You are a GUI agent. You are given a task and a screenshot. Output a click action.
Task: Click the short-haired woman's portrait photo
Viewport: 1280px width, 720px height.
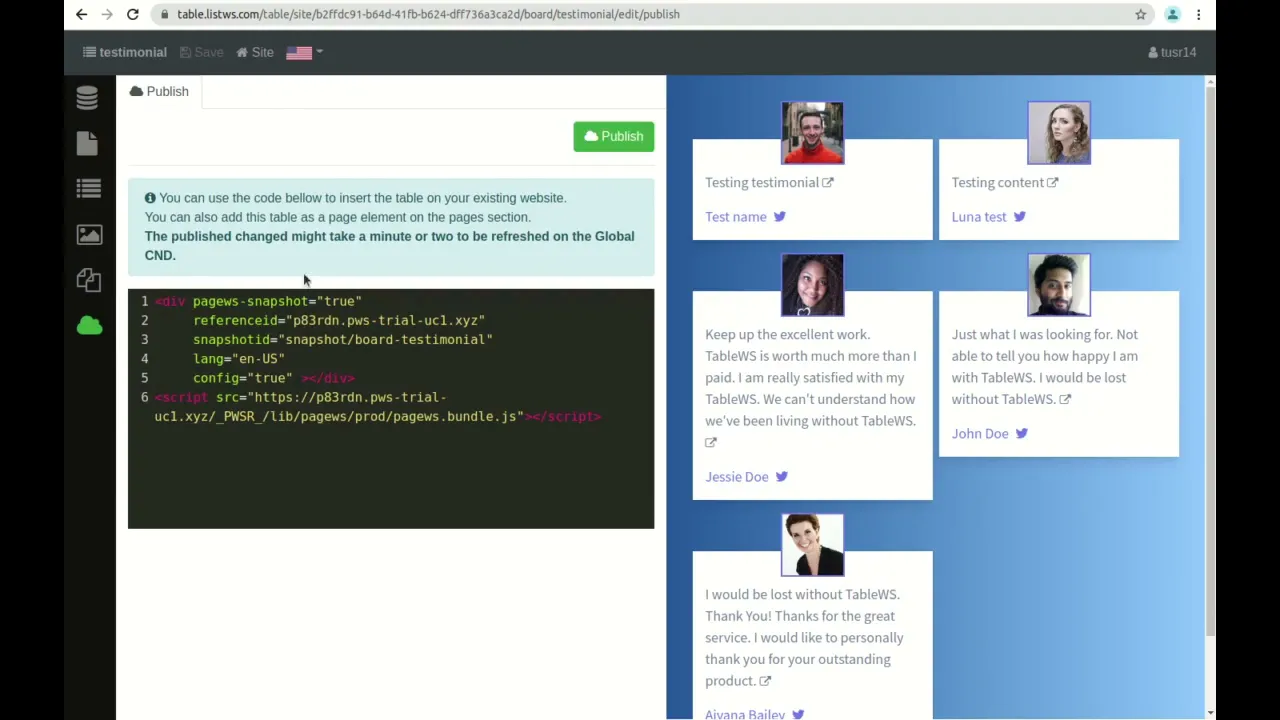click(x=812, y=545)
